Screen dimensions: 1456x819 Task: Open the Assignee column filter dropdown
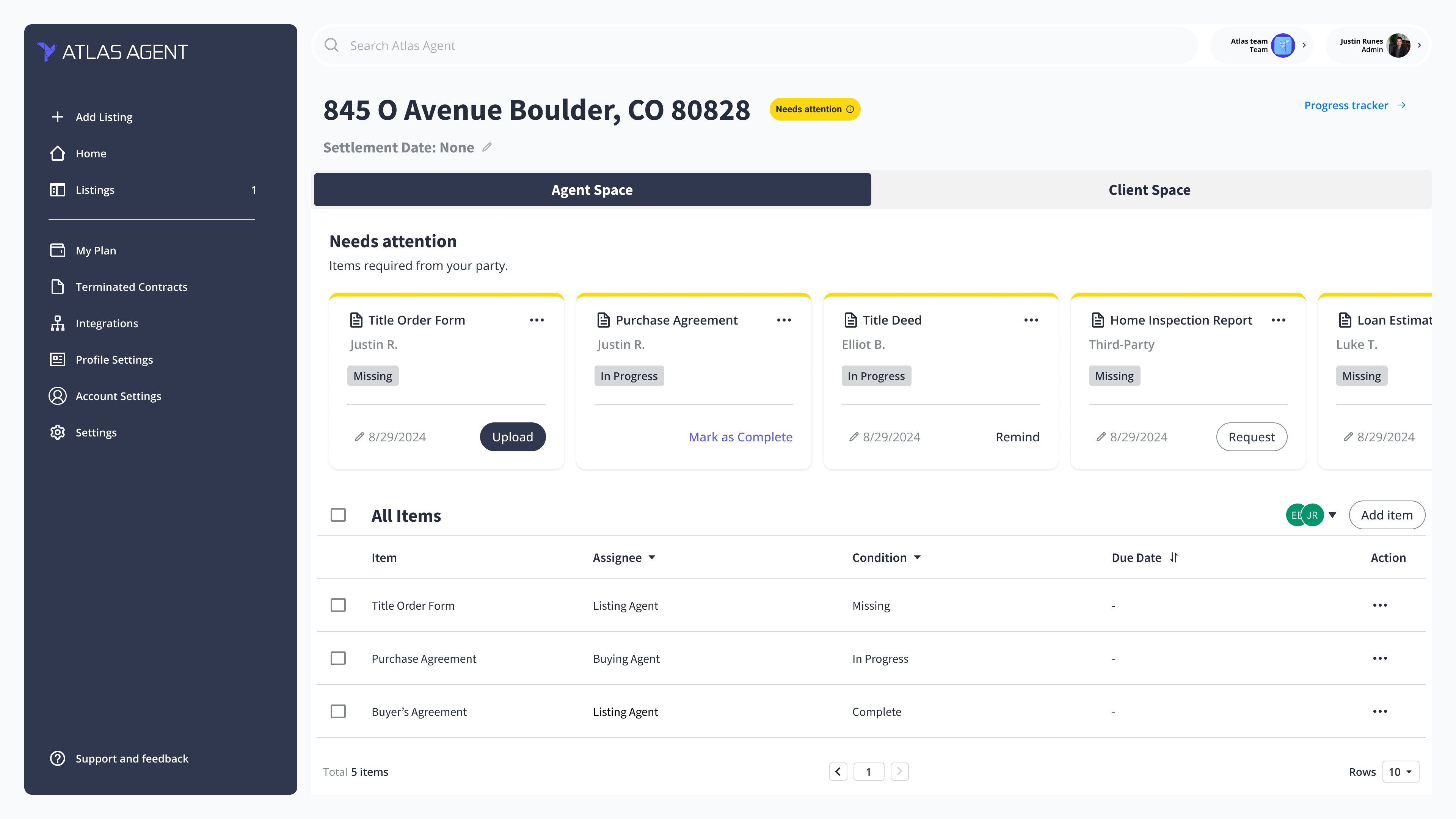click(652, 557)
